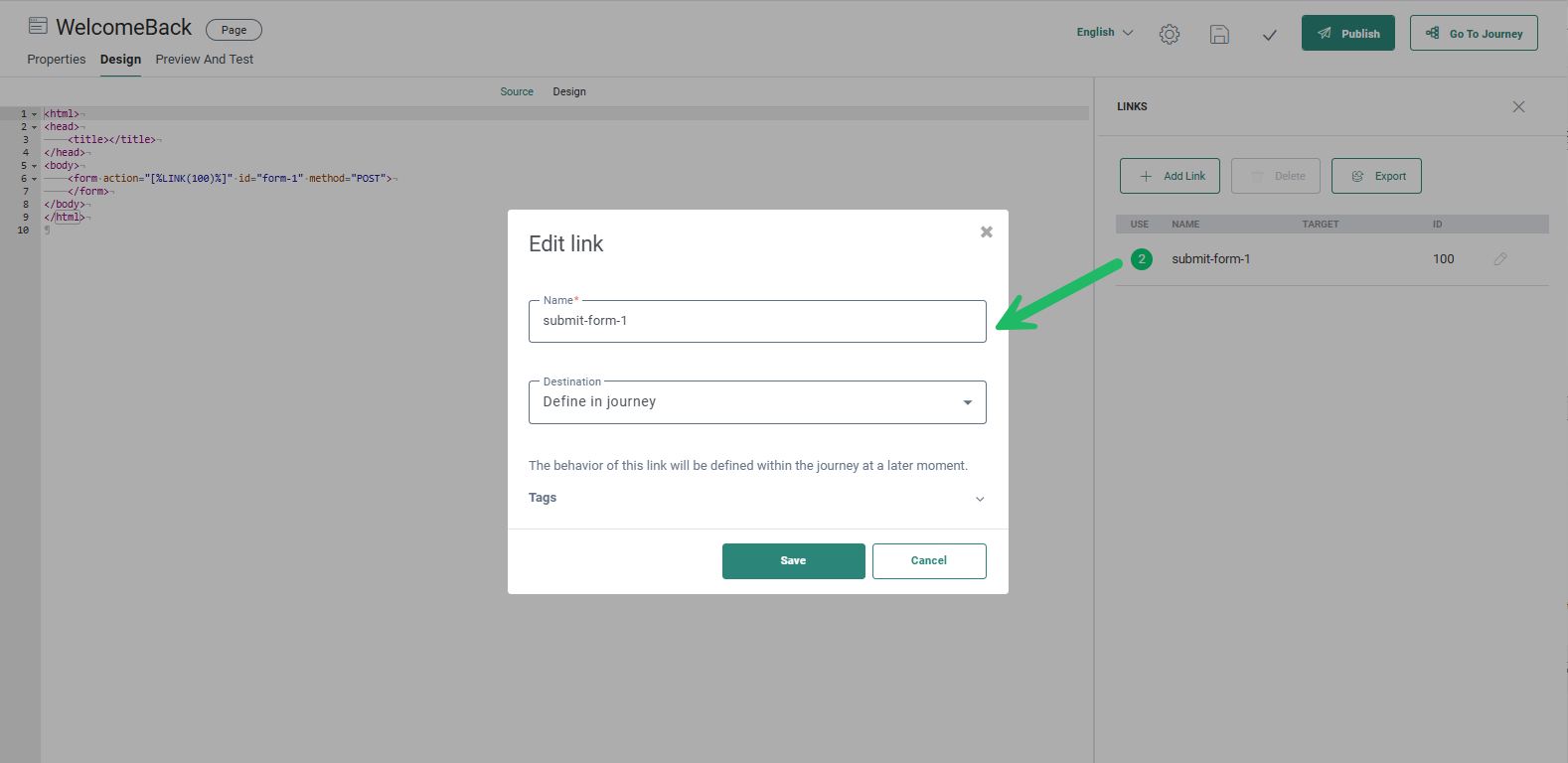Image resolution: width=1568 pixels, height=763 pixels.
Task: Click the Name input field
Action: [757, 321]
